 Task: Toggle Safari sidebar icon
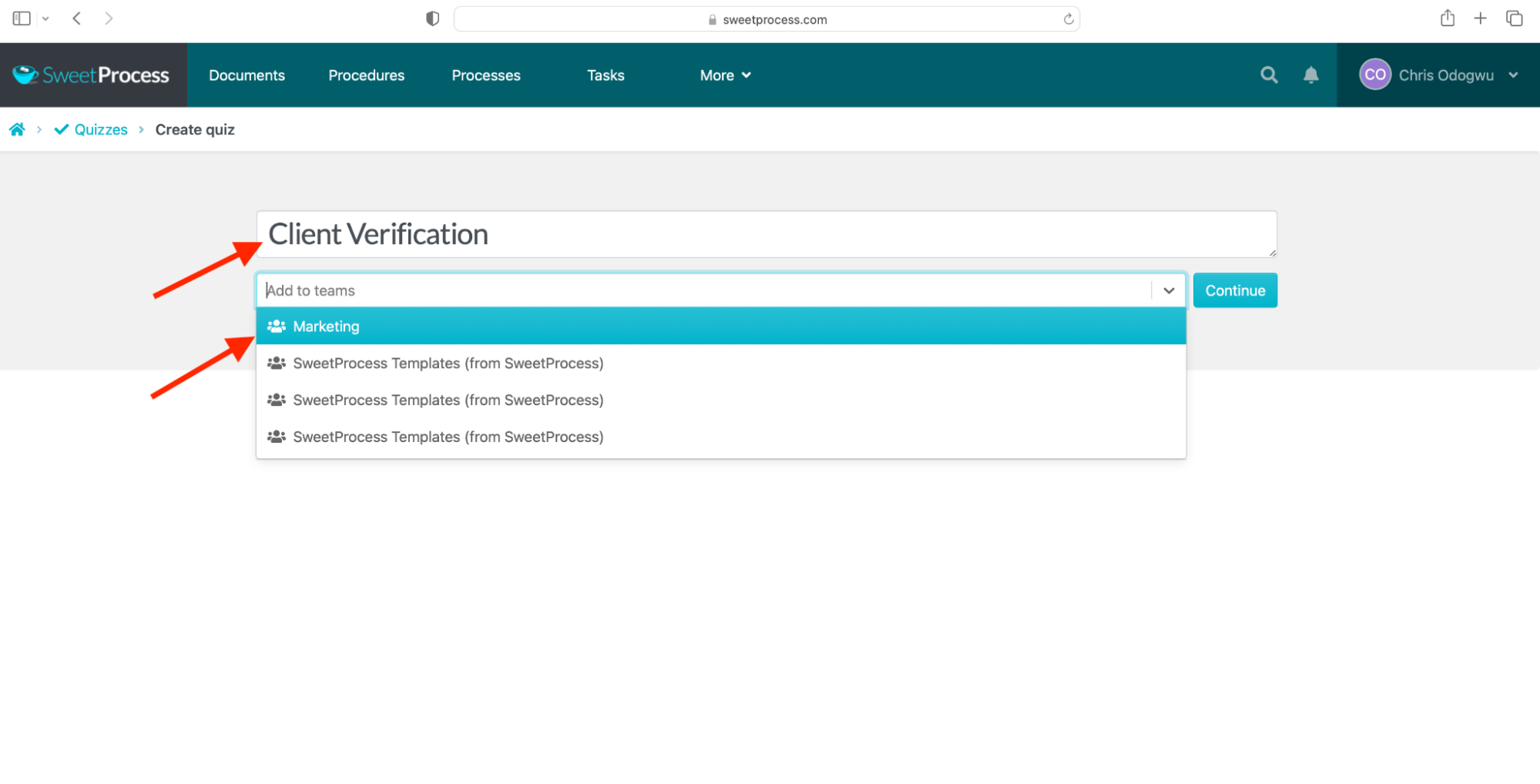pyautogui.click(x=22, y=18)
